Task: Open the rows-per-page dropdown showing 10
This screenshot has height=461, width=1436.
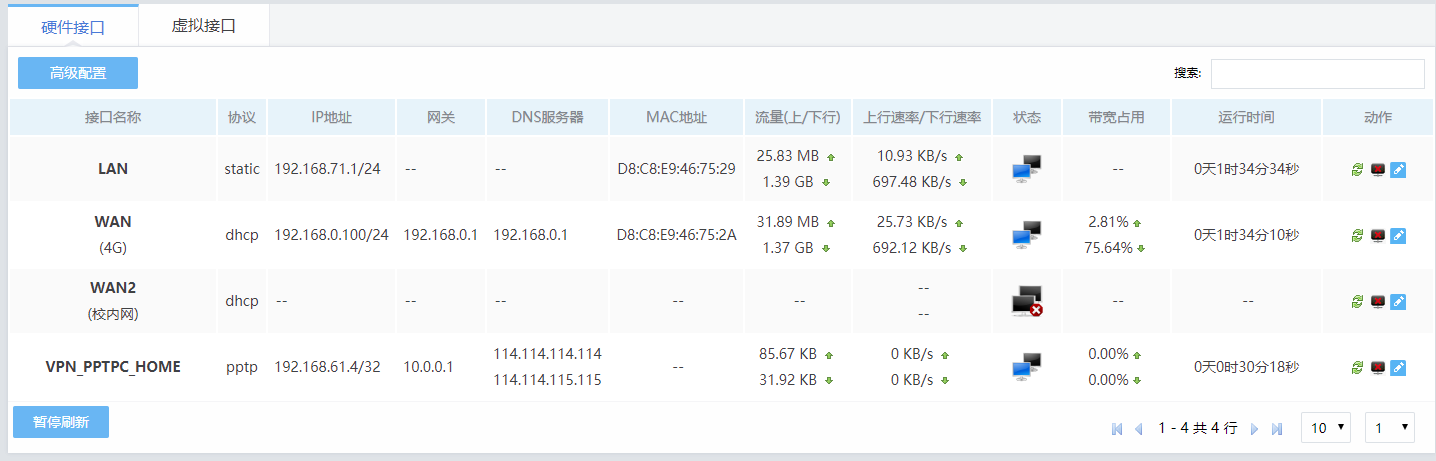Action: (1326, 427)
